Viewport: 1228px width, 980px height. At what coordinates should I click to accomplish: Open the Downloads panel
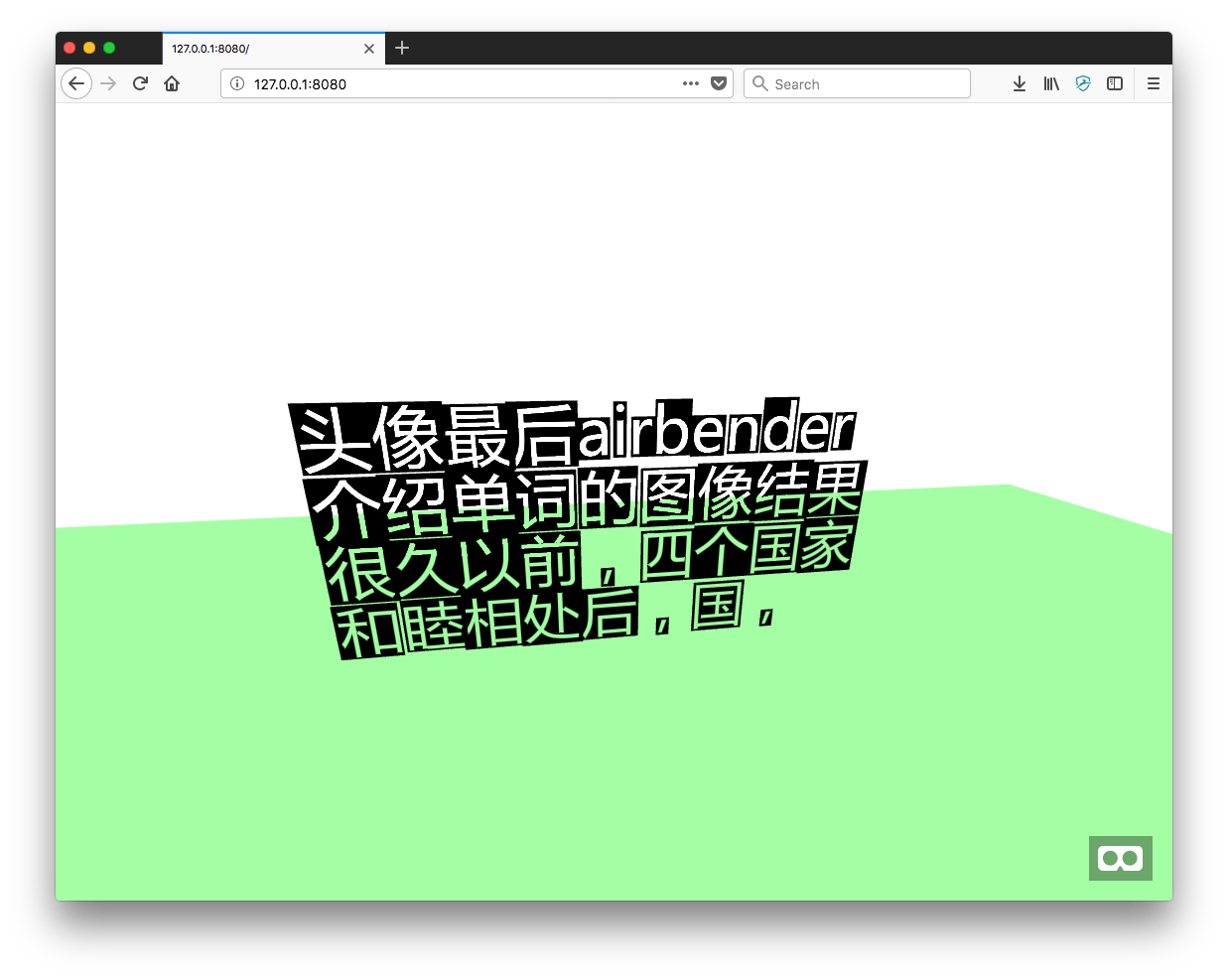pos(1019,83)
